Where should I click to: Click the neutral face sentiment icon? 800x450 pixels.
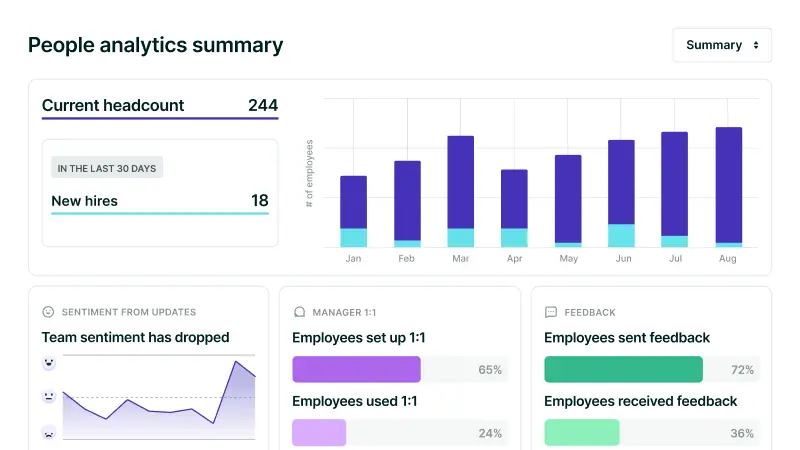coord(48,397)
